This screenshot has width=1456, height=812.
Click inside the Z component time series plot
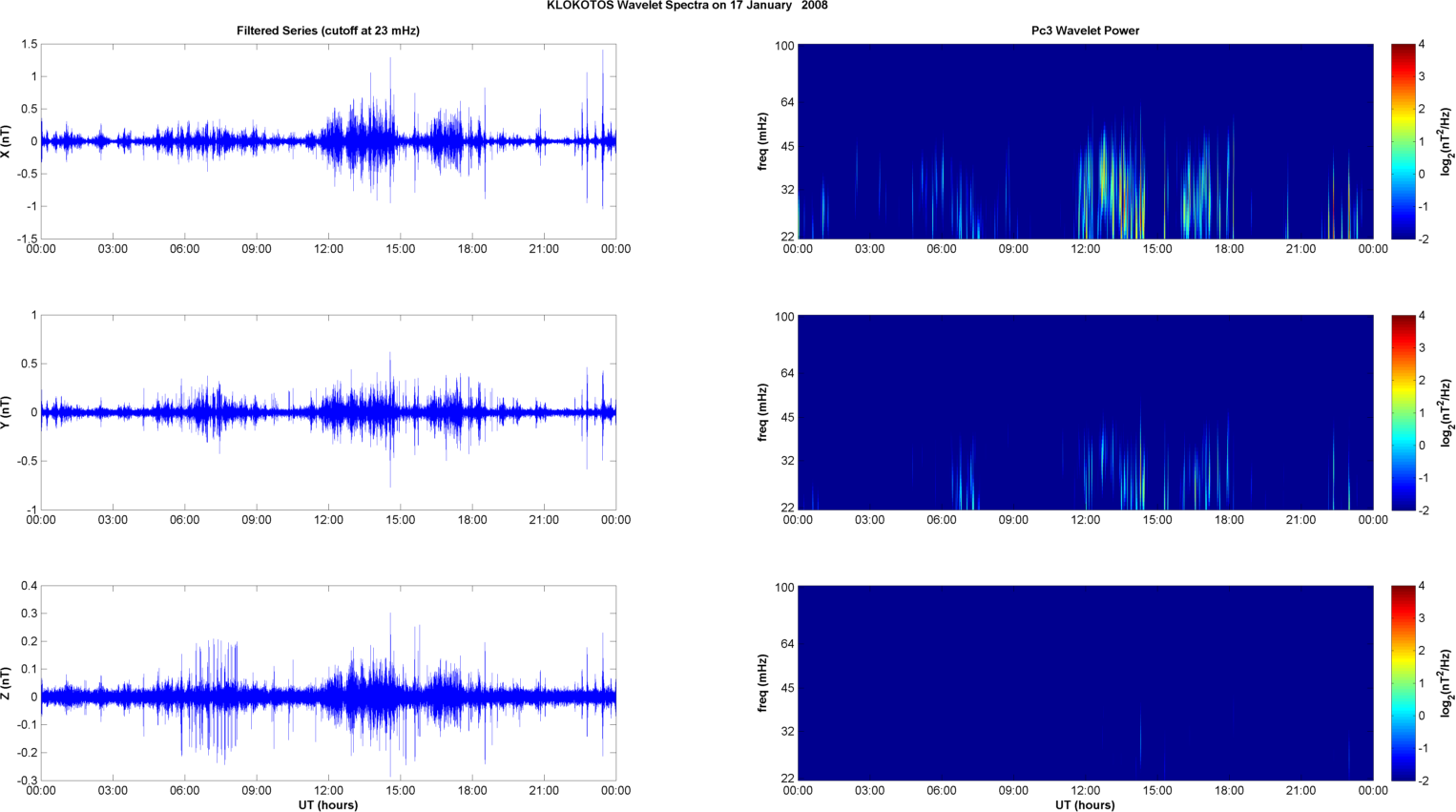(x=328, y=683)
